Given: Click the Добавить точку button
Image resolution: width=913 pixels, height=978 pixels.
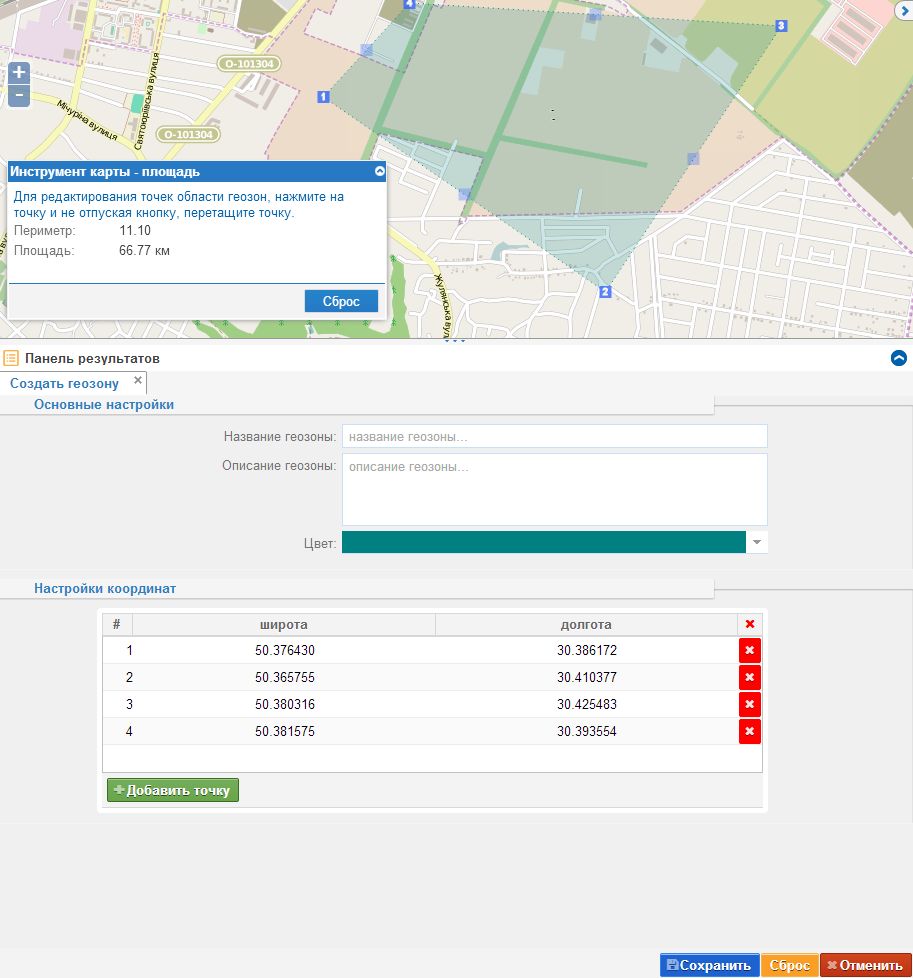Looking at the screenshot, I should (x=173, y=790).
